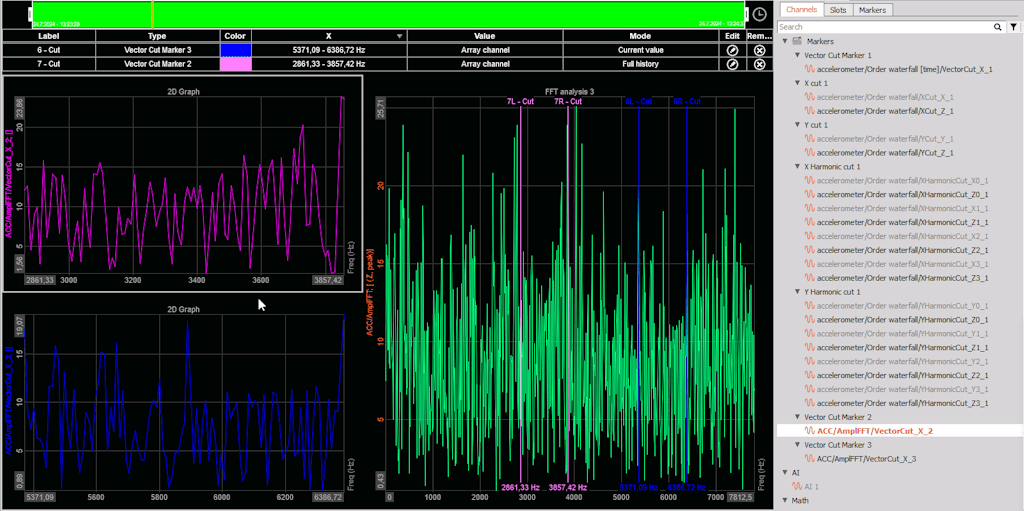The height and width of the screenshot is (511, 1024).
Task: Click the waveform icon of XHarmonicCut_Z0_1
Action: point(810,194)
